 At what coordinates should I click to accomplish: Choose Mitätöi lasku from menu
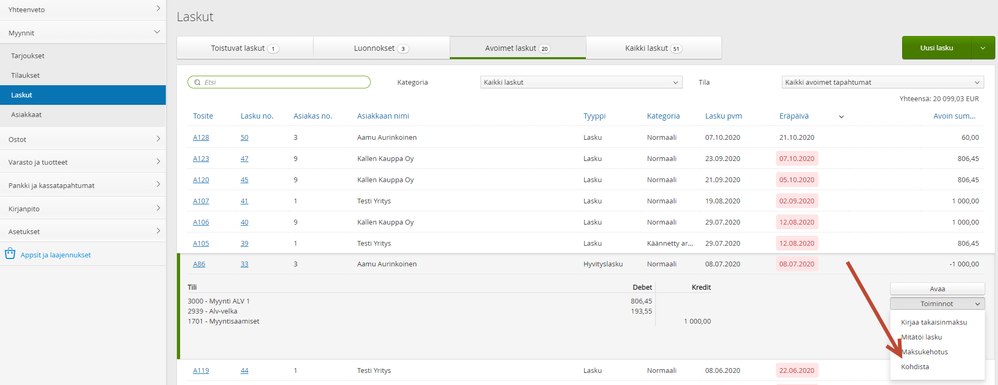[922, 337]
